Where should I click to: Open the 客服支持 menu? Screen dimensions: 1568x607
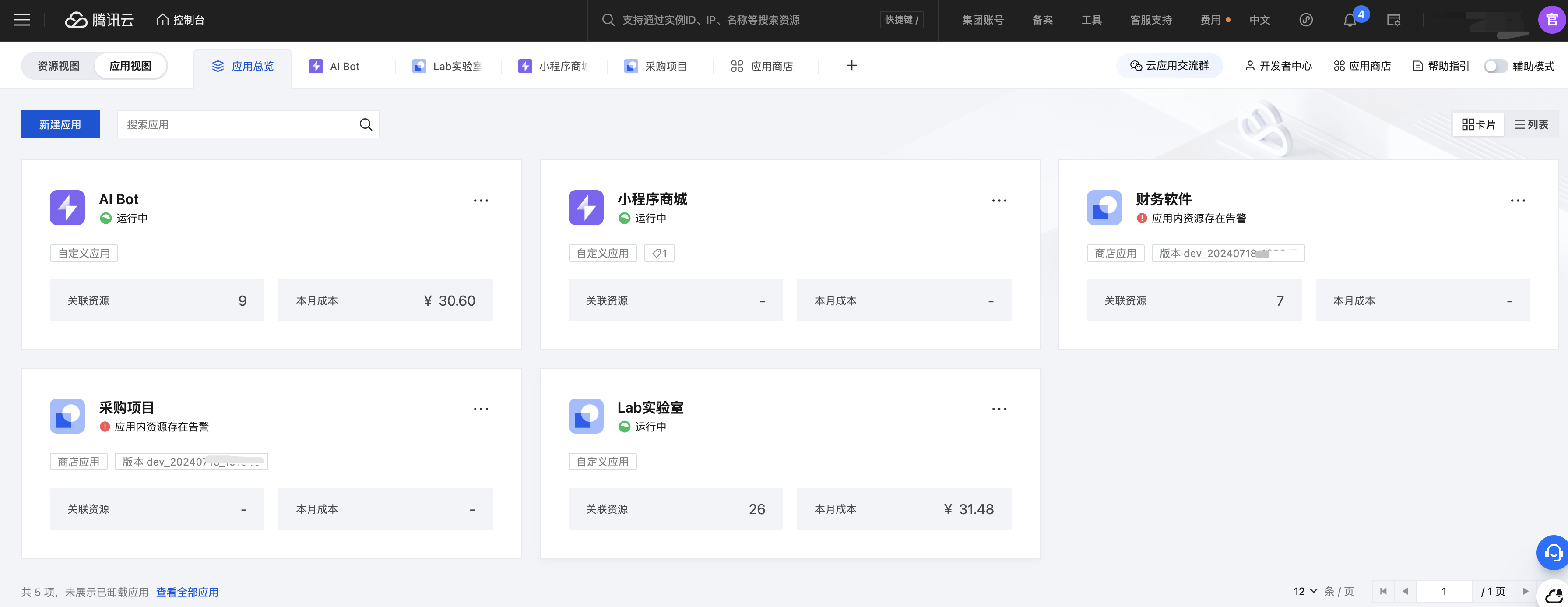point(1150,20)
